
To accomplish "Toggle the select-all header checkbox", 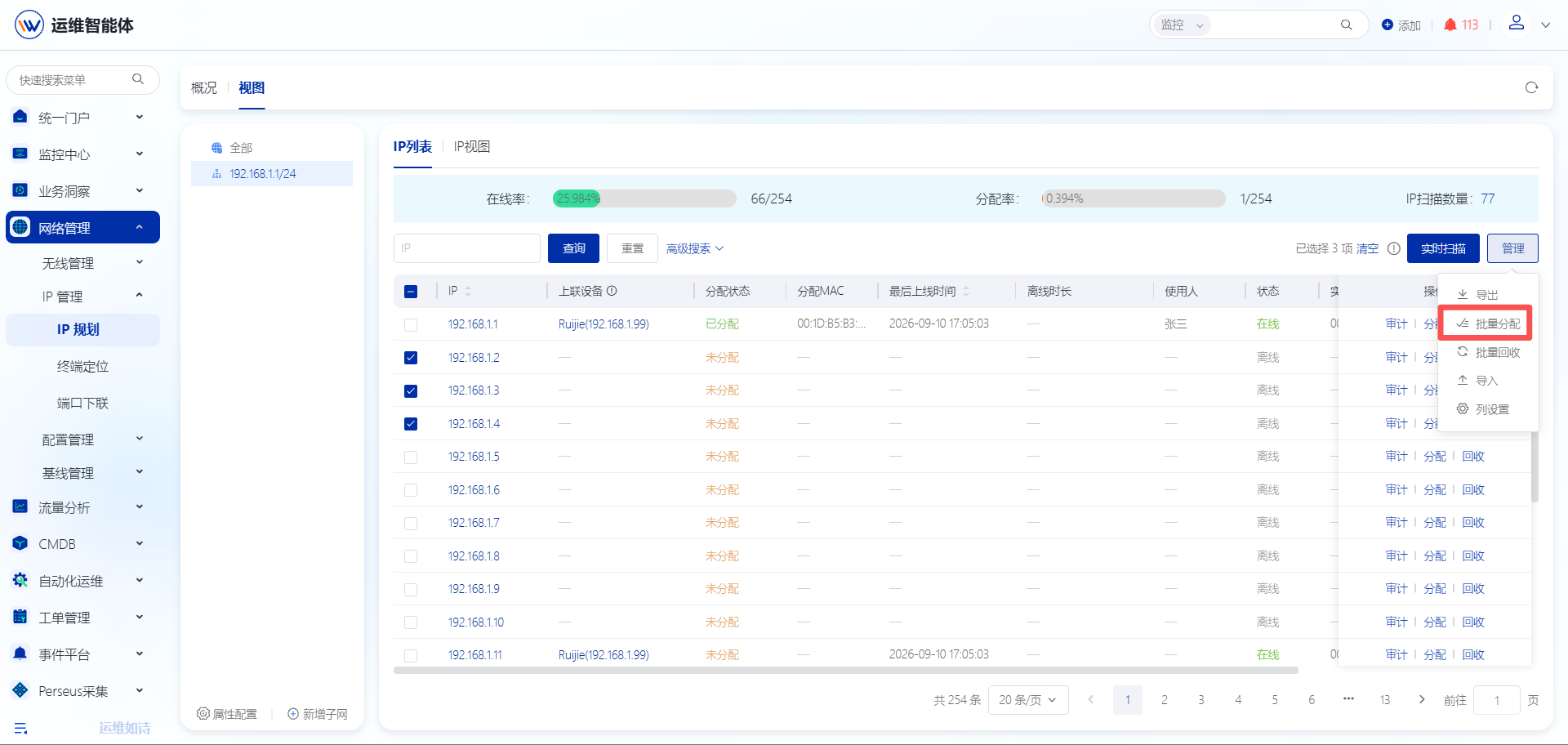I will point(411,292).
